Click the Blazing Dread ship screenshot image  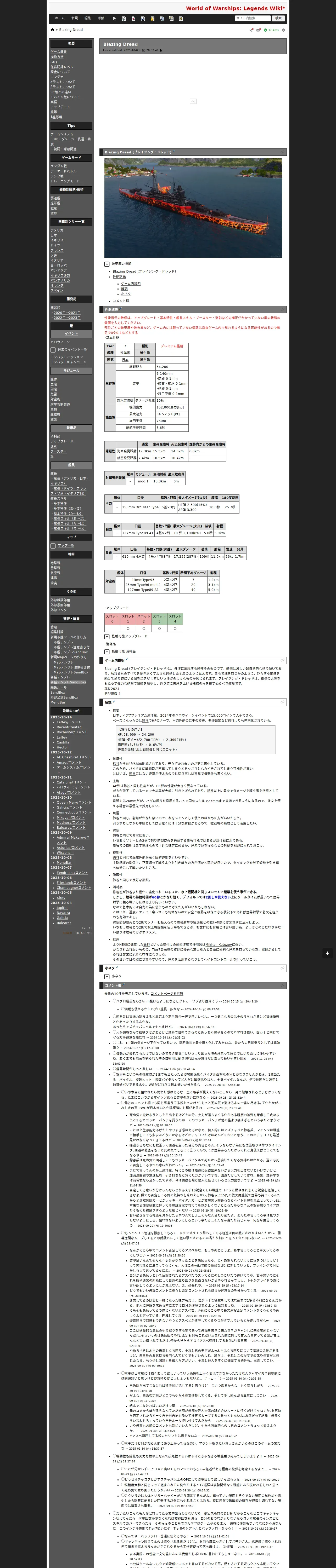coord(193,208)
